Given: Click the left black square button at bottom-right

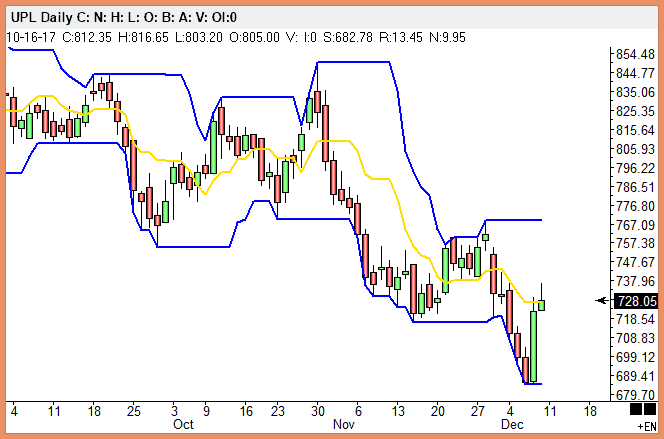Looking at the screenshot, I should tap(635, 410).
